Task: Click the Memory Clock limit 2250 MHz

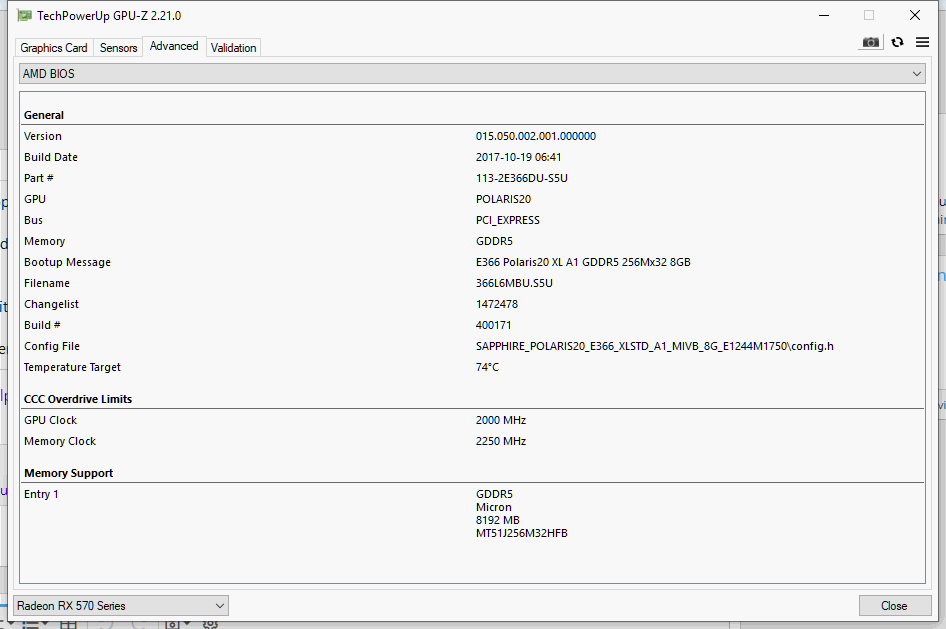Action: coord(501,441)
